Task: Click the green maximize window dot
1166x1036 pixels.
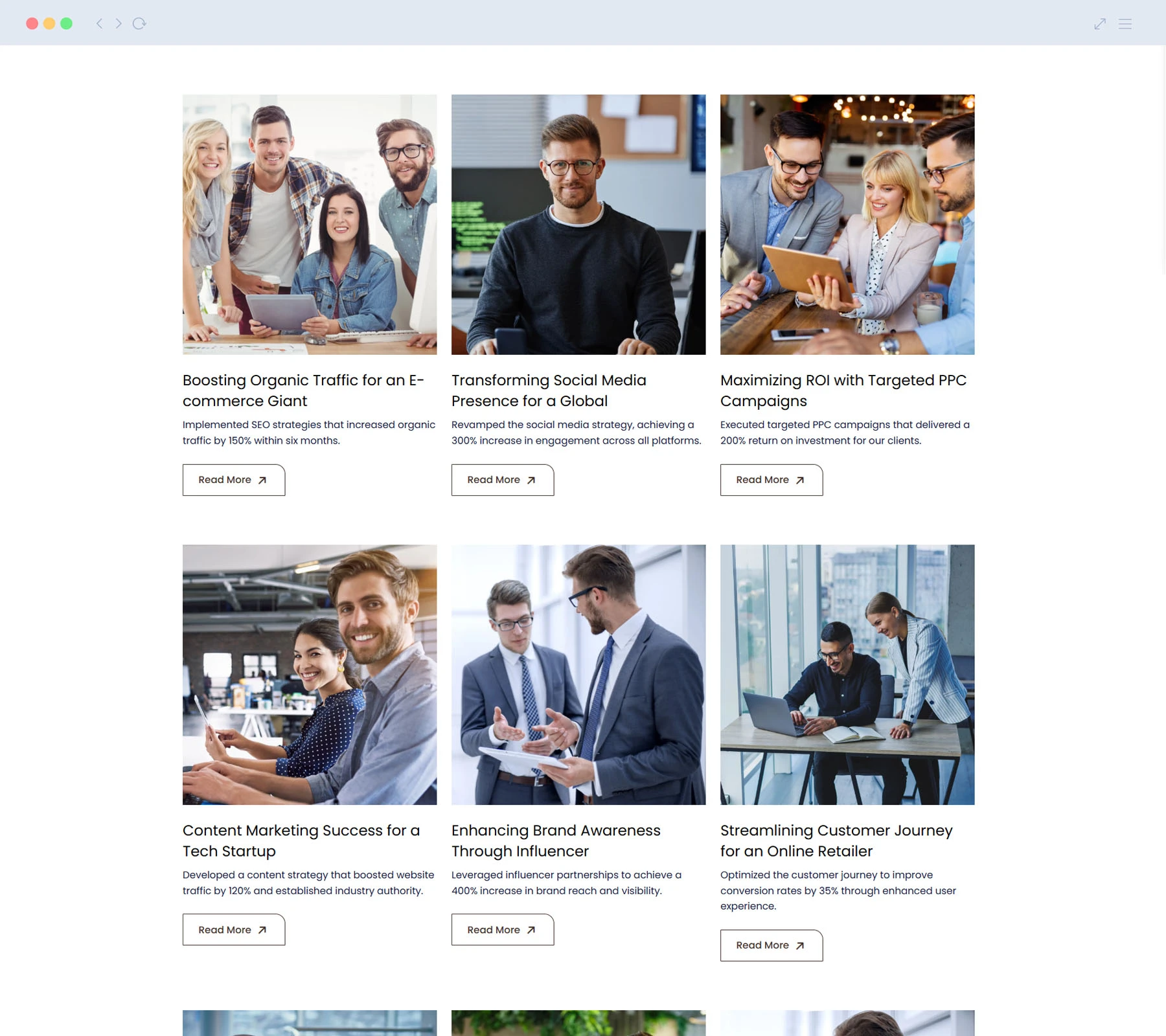Action: [x=66, y=23]
